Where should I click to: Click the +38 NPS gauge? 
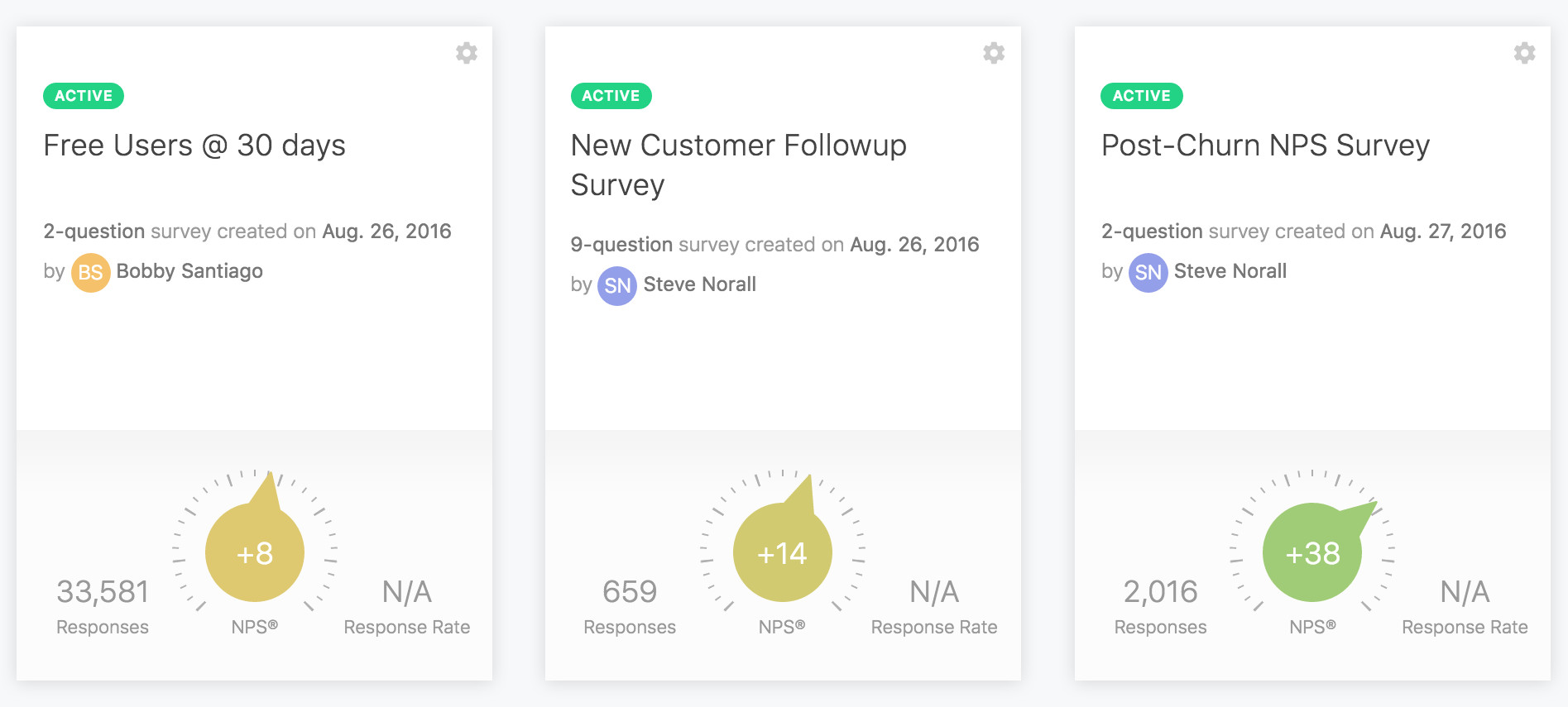click(1312, 552)
